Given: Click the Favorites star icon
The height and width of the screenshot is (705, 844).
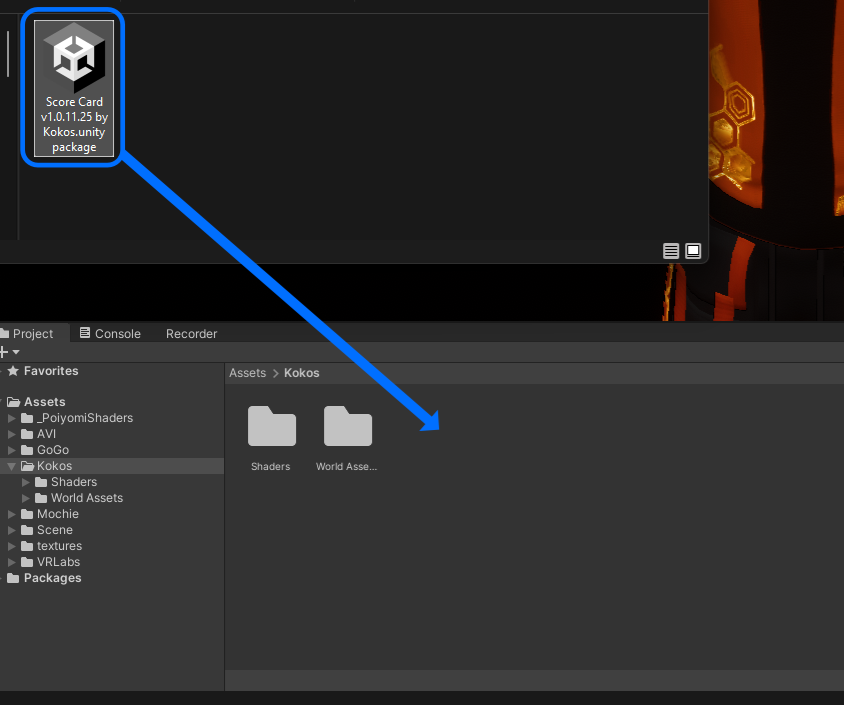Looking at the screenshot, I should coord(13,371).
